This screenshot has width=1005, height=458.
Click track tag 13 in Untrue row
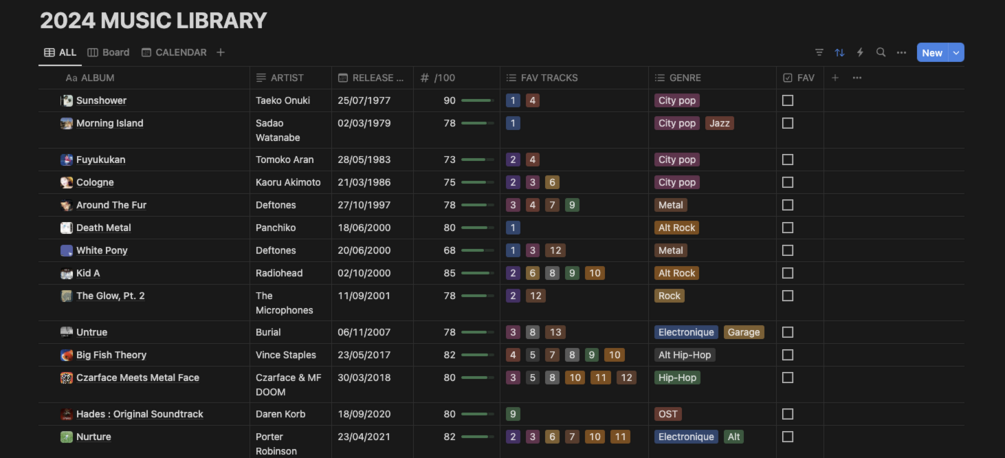tap(555, 332)
